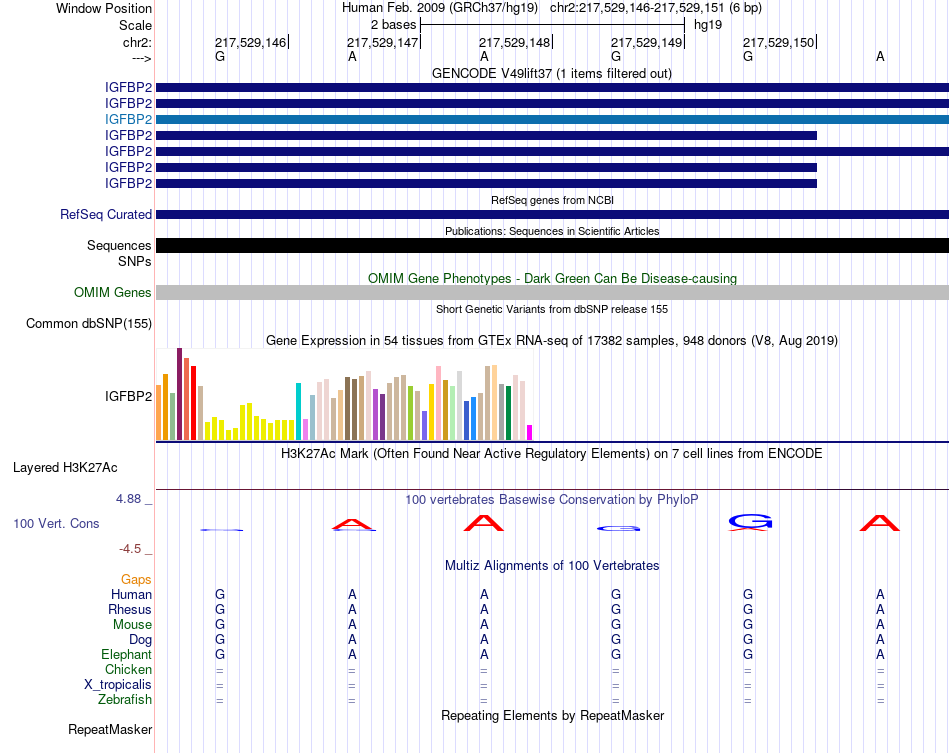Click the chr2: ruler label
The width and height of the screenshot is (950, 753).
click(x=137, y=42)
